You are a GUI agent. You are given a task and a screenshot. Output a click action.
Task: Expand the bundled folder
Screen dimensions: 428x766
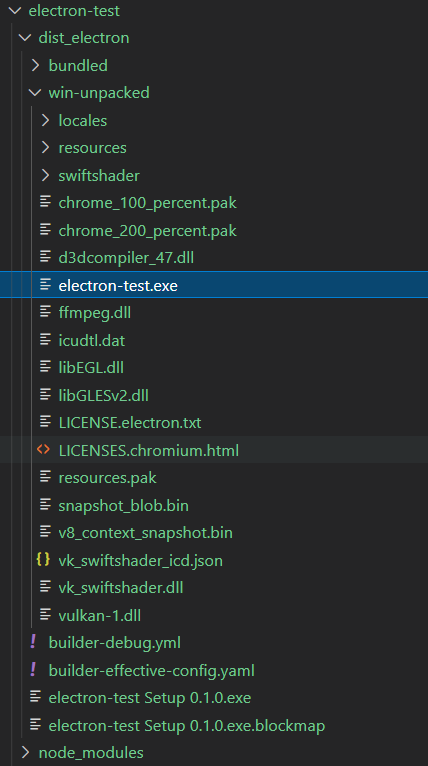pyautogui.click(x=35, y=65)
